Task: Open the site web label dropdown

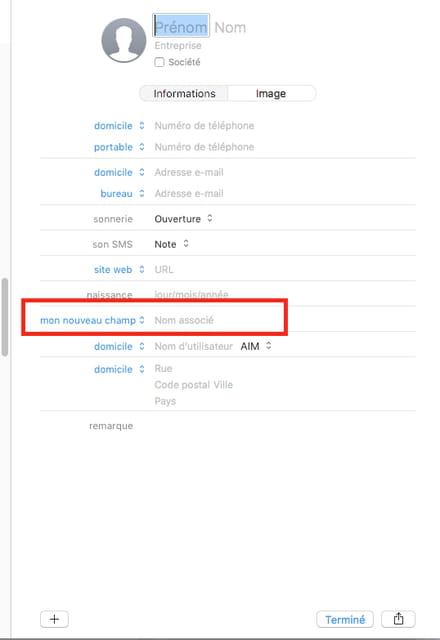Action: pos(119,269)
